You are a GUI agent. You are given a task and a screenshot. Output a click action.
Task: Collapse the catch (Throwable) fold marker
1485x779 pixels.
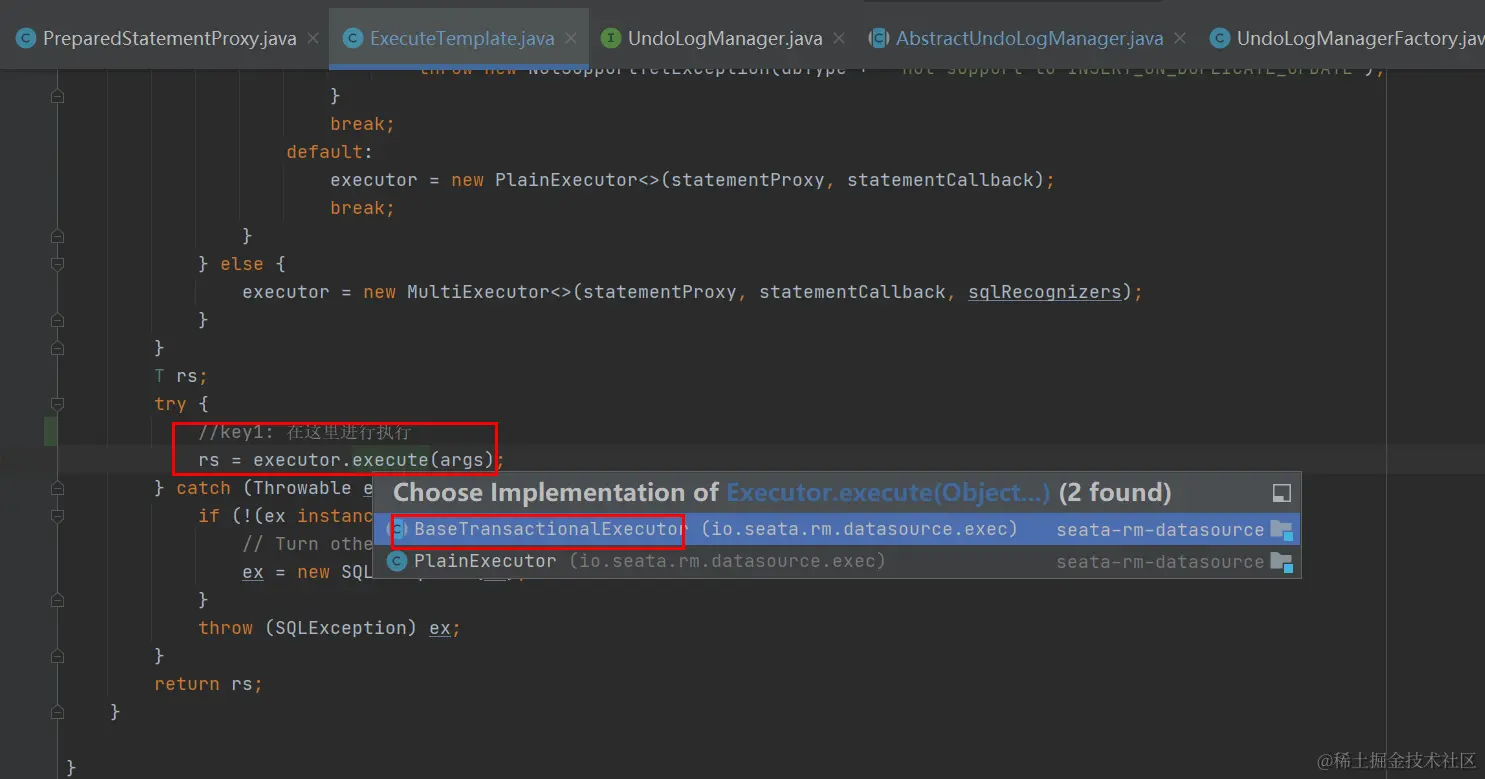[x=57, y=488]
